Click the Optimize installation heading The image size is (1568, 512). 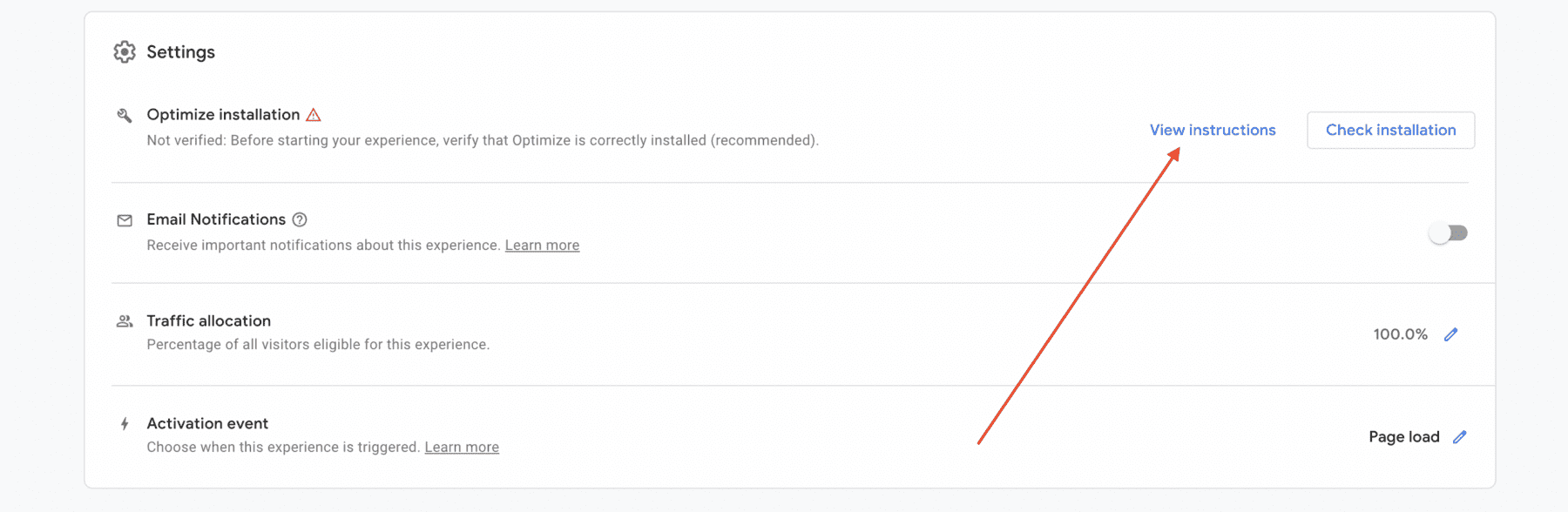223,115
